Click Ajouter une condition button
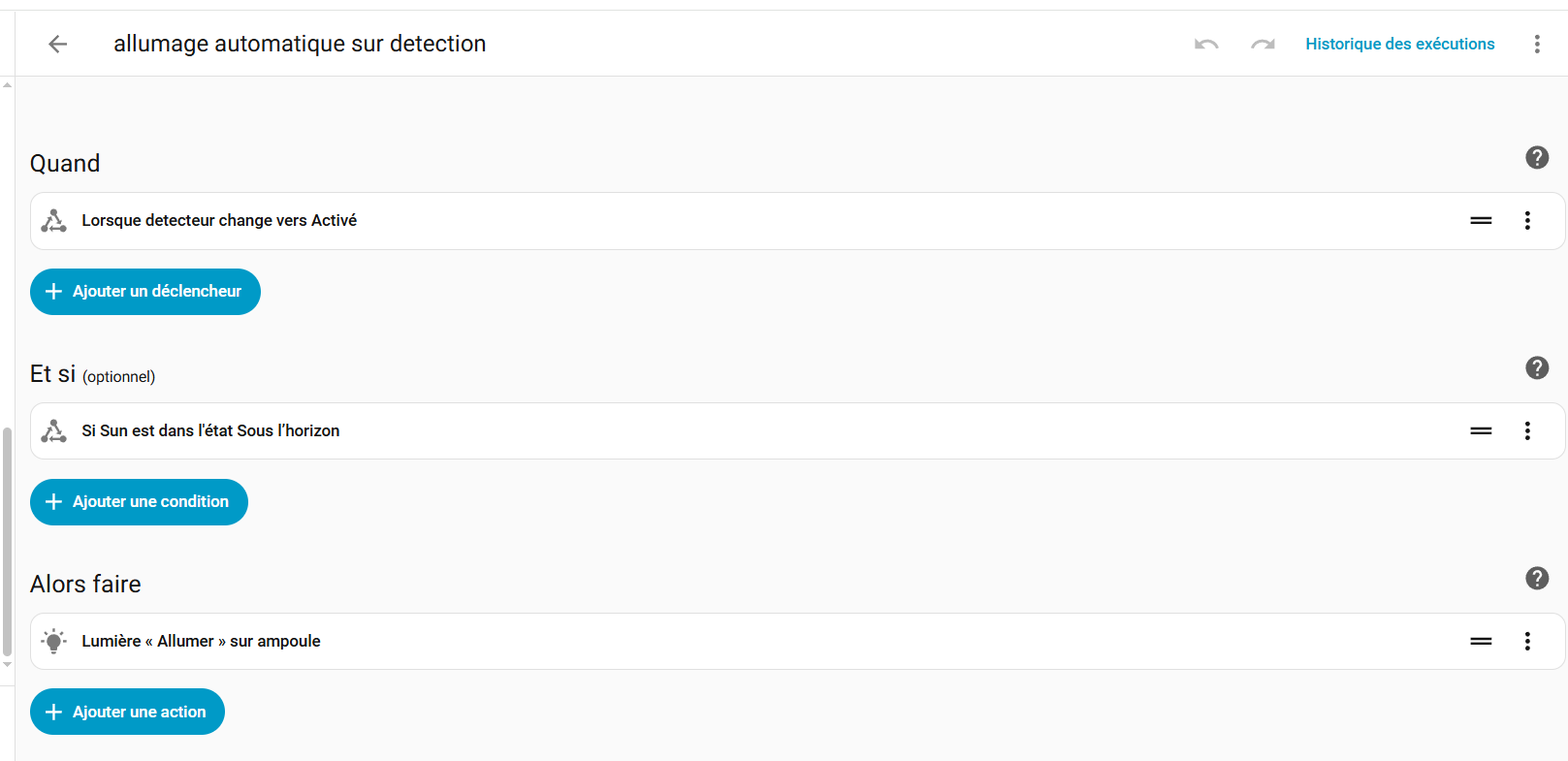Screen dimensions: 1568x761 pos(139,502)
